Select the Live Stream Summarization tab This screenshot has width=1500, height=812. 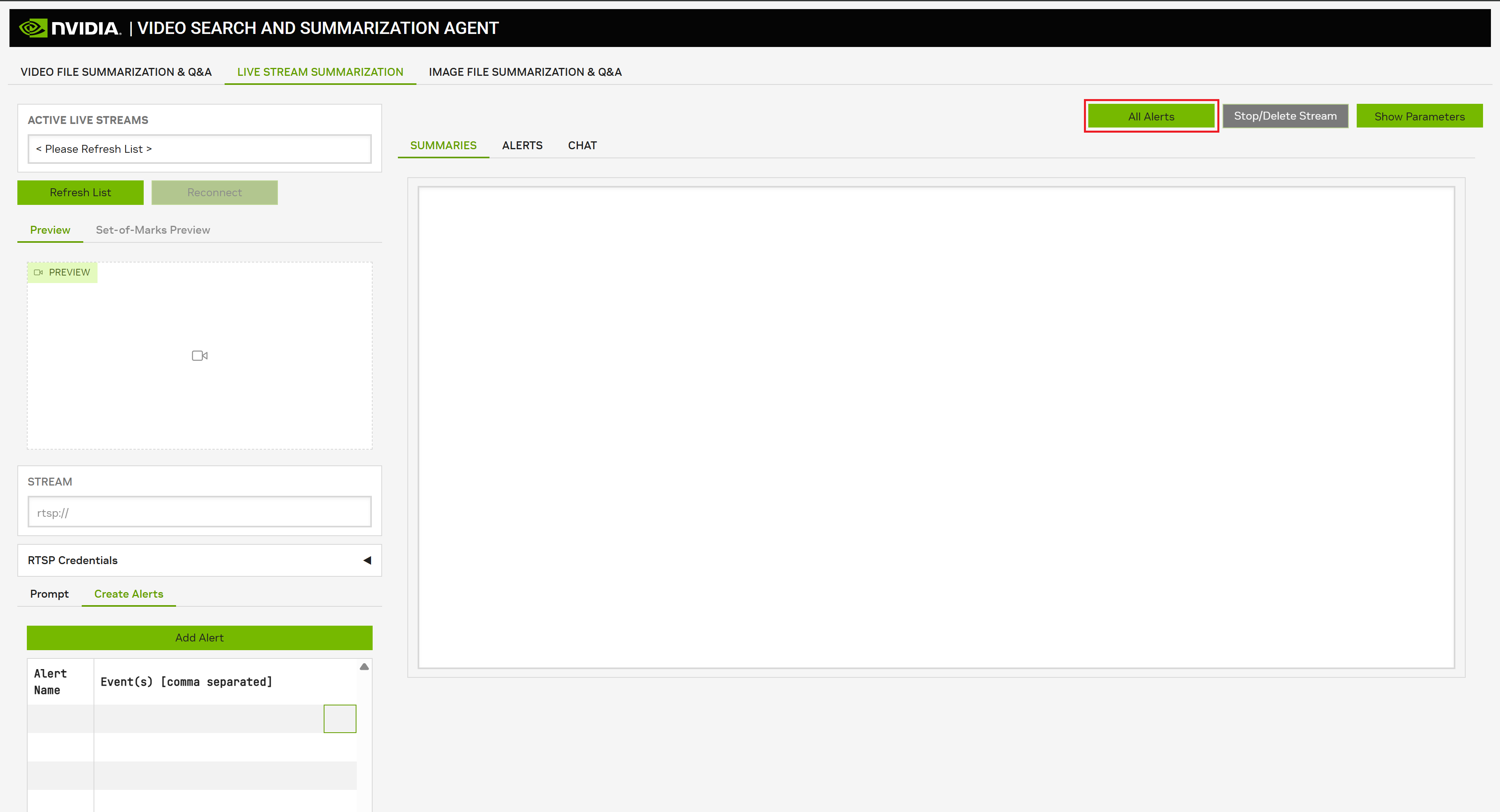(x=320, y=72)
